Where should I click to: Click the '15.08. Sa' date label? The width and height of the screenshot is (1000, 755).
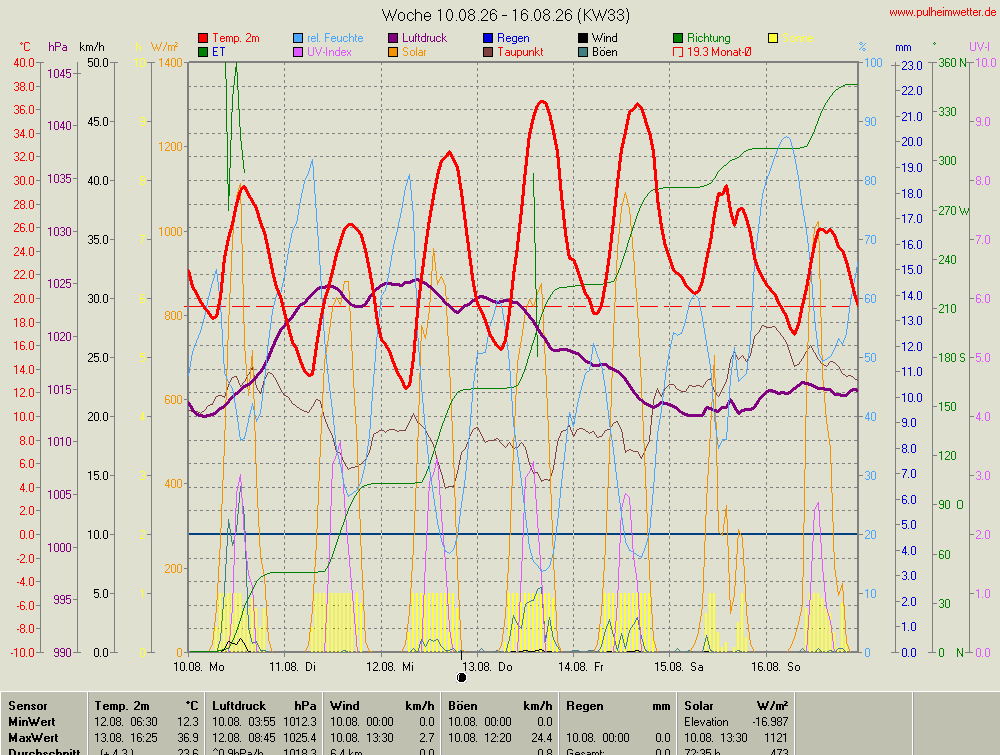click(x=679, y=667)
